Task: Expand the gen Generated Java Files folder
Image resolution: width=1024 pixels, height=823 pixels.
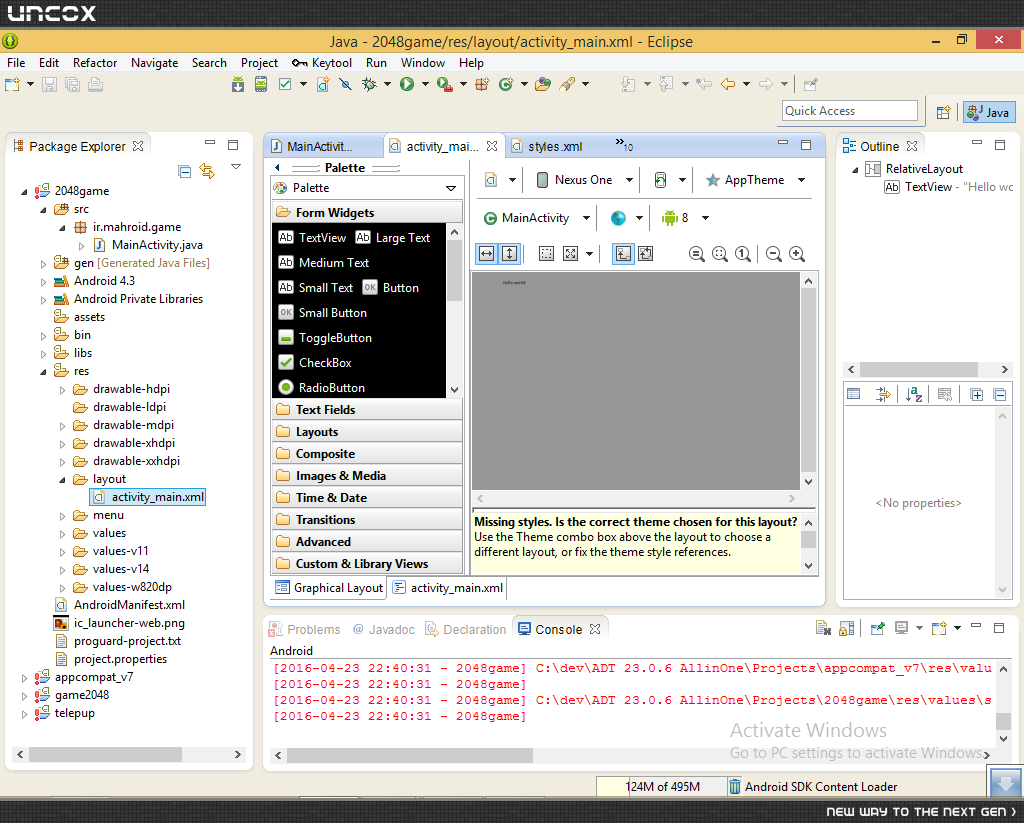Action: (x=43, y=264)
